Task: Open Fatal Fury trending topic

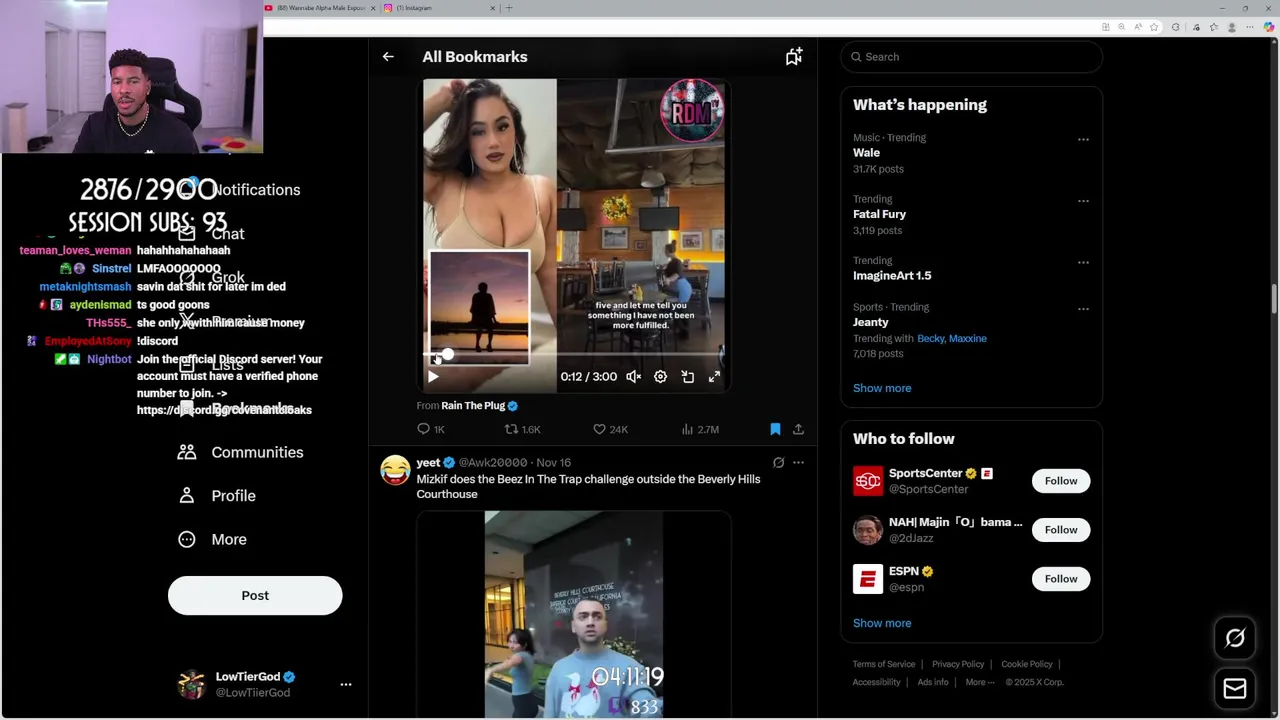Action: (x=879, y=214)
